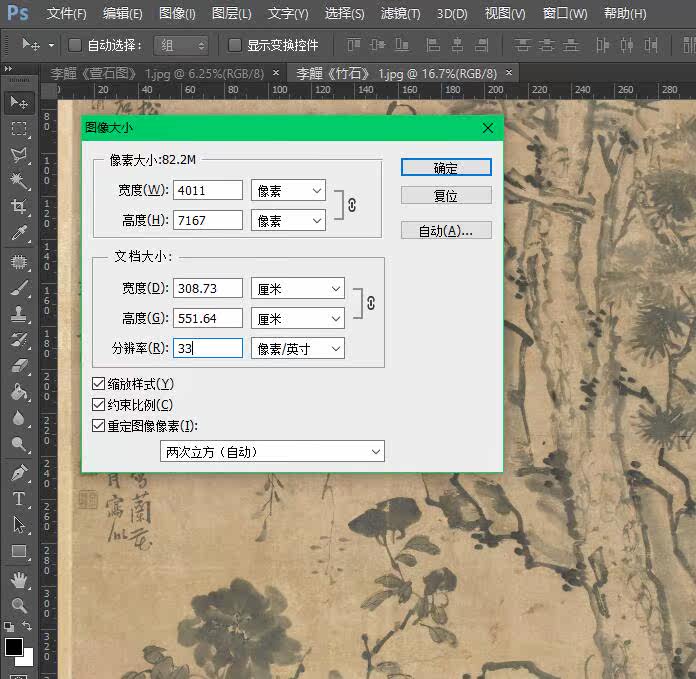Open the document width 厘米 dropdown
This screenshot has height=679, width=696.
298,289
